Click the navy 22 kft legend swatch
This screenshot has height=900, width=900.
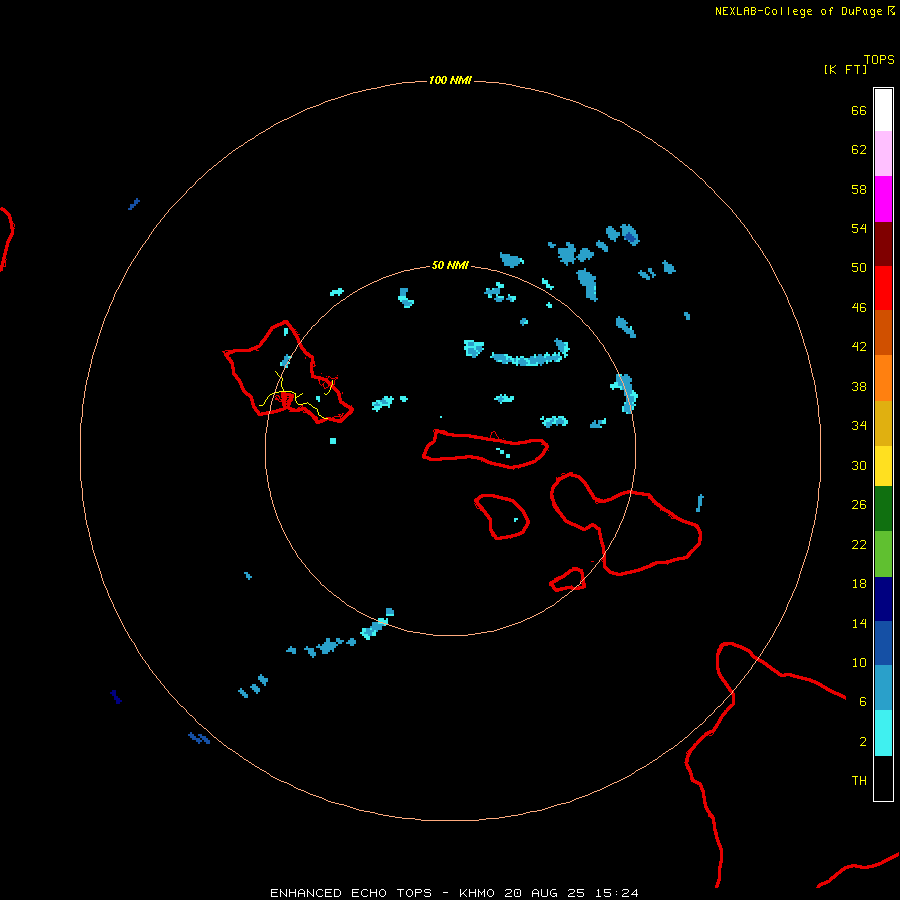click(x=883, y=599)
